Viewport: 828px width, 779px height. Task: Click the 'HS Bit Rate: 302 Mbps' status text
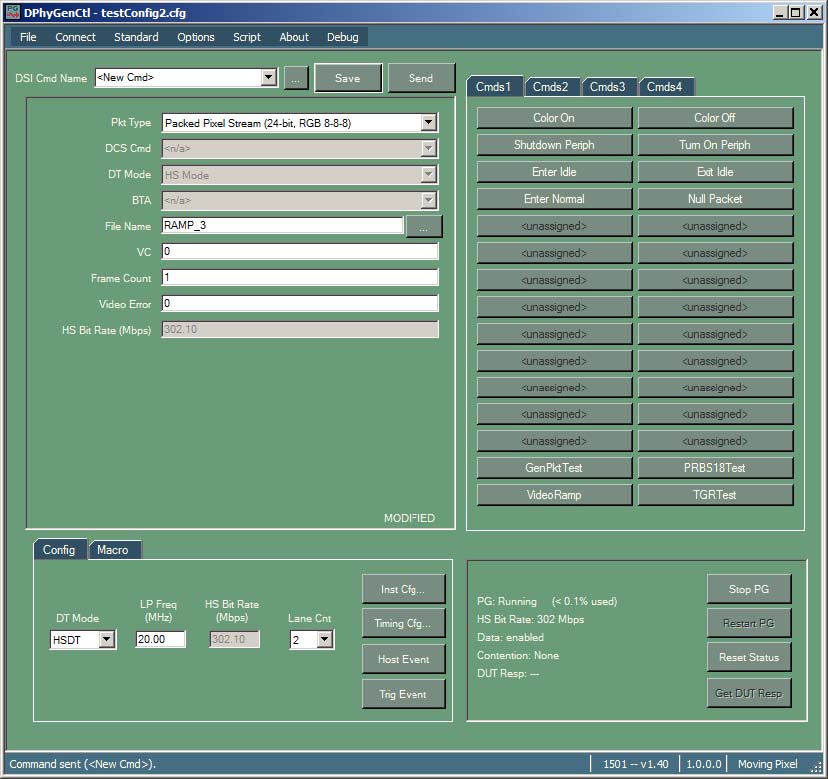[530, 619]
